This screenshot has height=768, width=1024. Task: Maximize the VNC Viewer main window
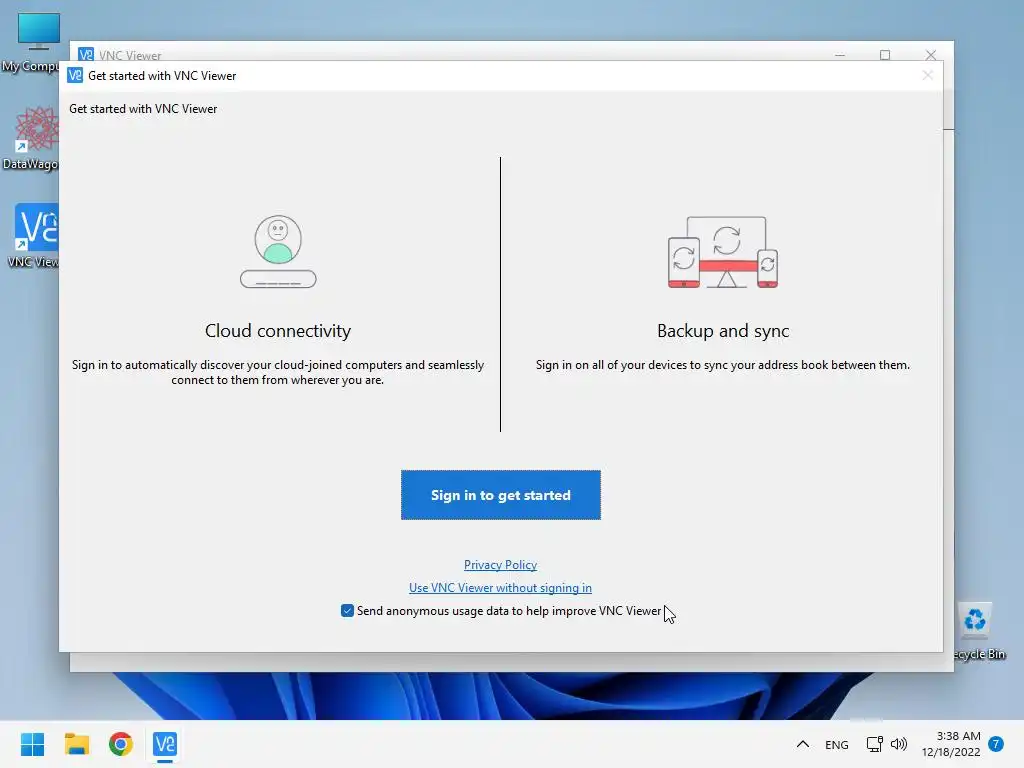885,55
